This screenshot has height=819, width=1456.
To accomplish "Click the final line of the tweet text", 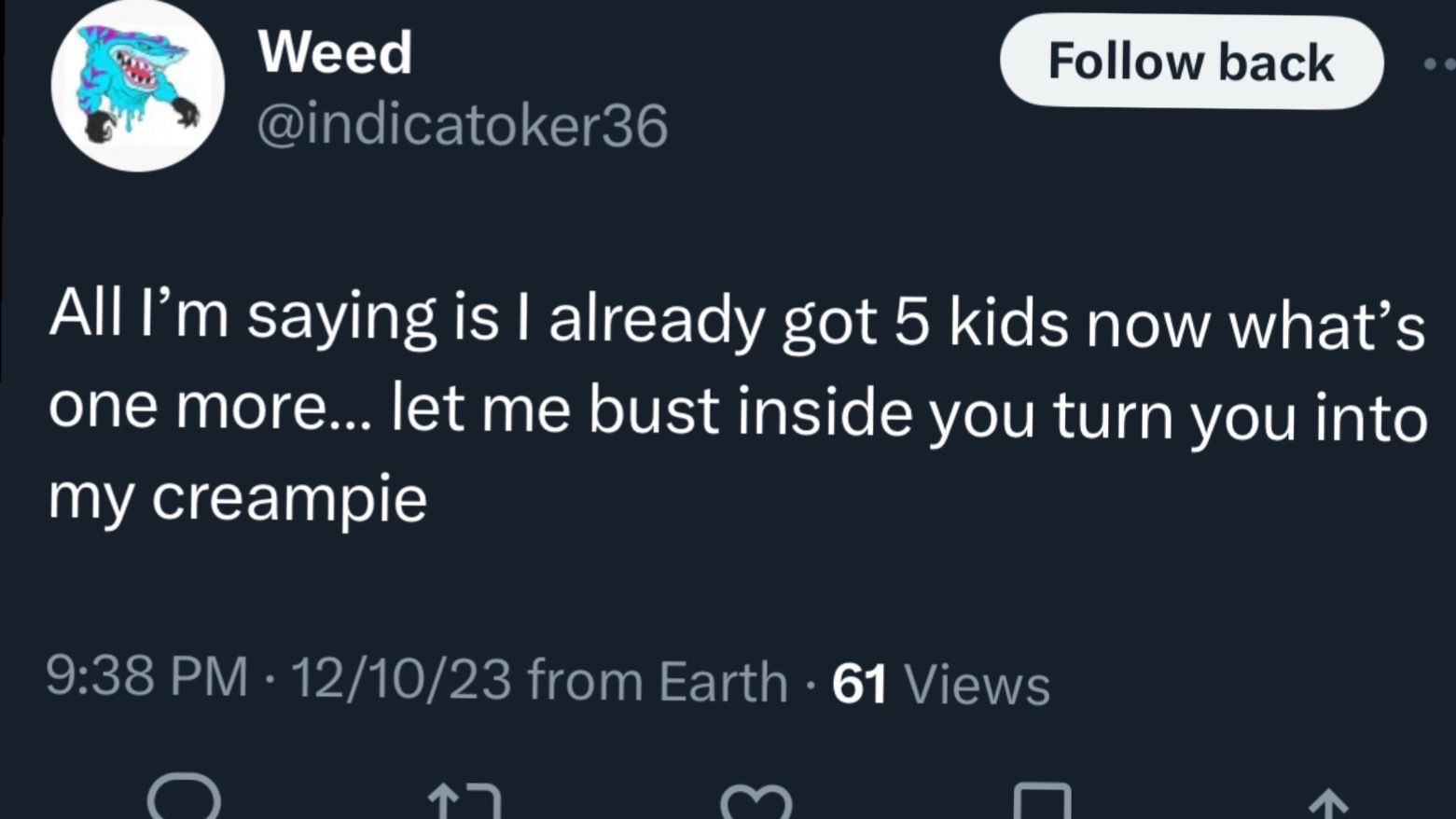I will click(238, 498).
